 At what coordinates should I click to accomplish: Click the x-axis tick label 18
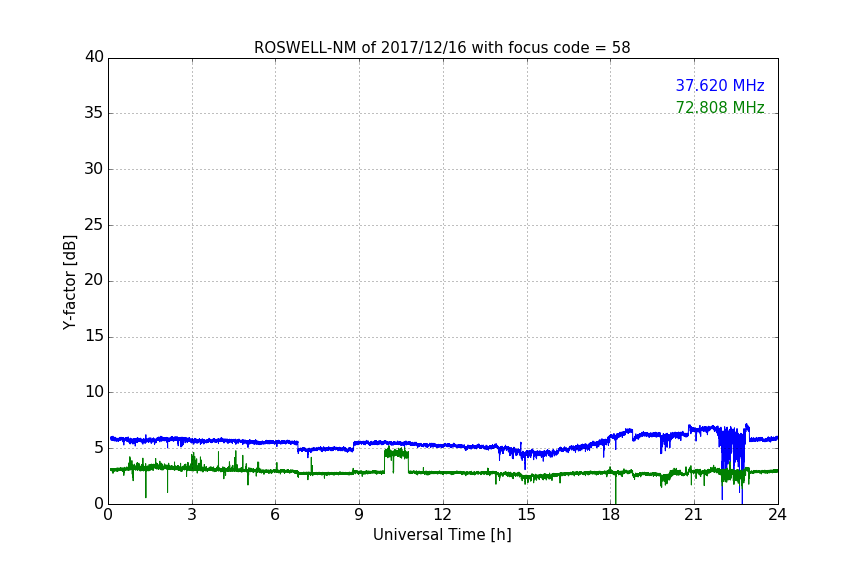click(x=611, y=515)
